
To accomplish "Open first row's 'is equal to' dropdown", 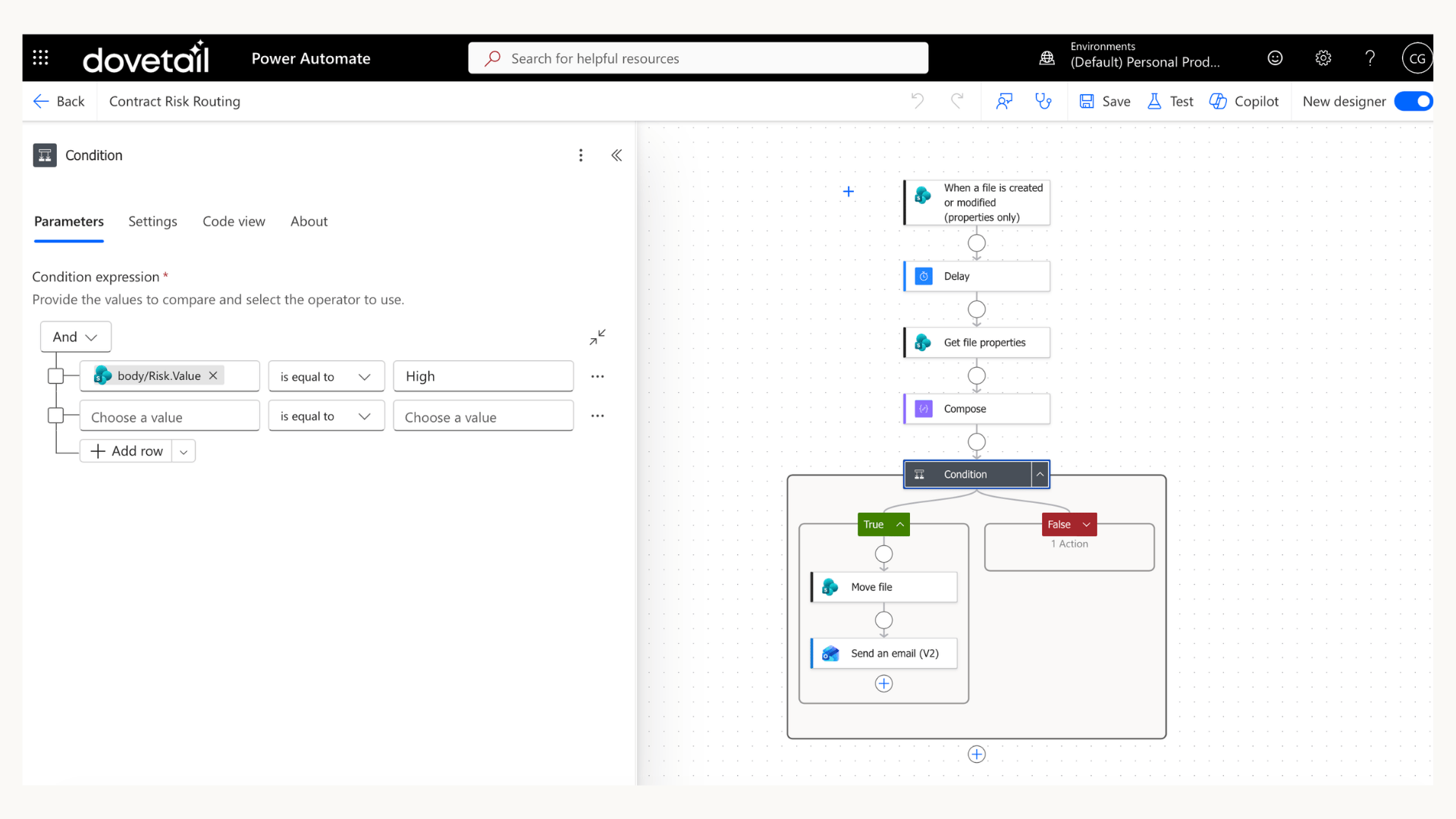I will pyautogui.click(x=327, y=376).
